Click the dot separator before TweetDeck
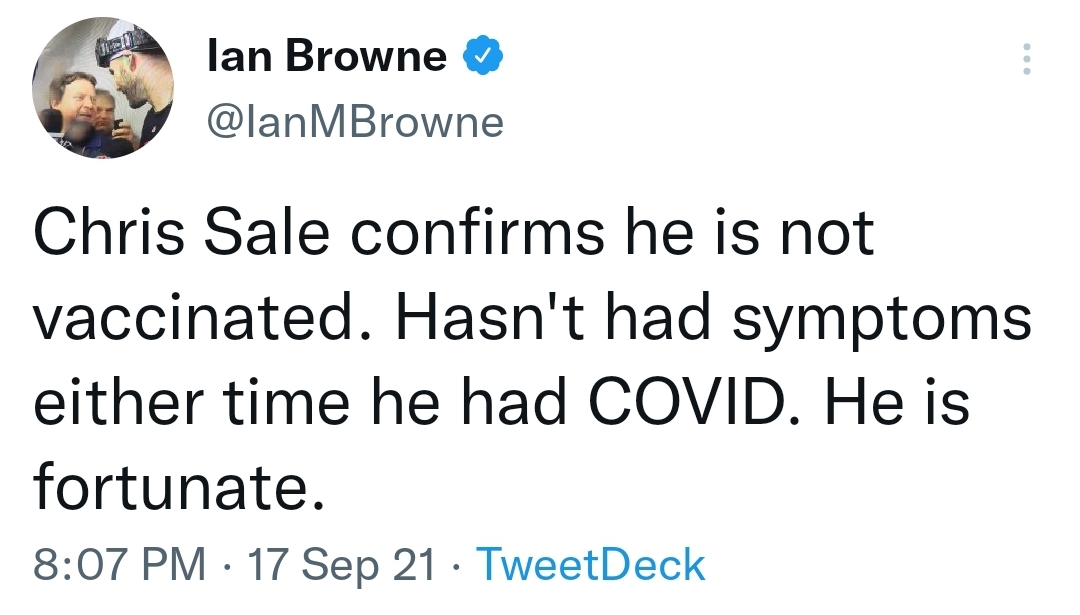 [x=456, y=566]
